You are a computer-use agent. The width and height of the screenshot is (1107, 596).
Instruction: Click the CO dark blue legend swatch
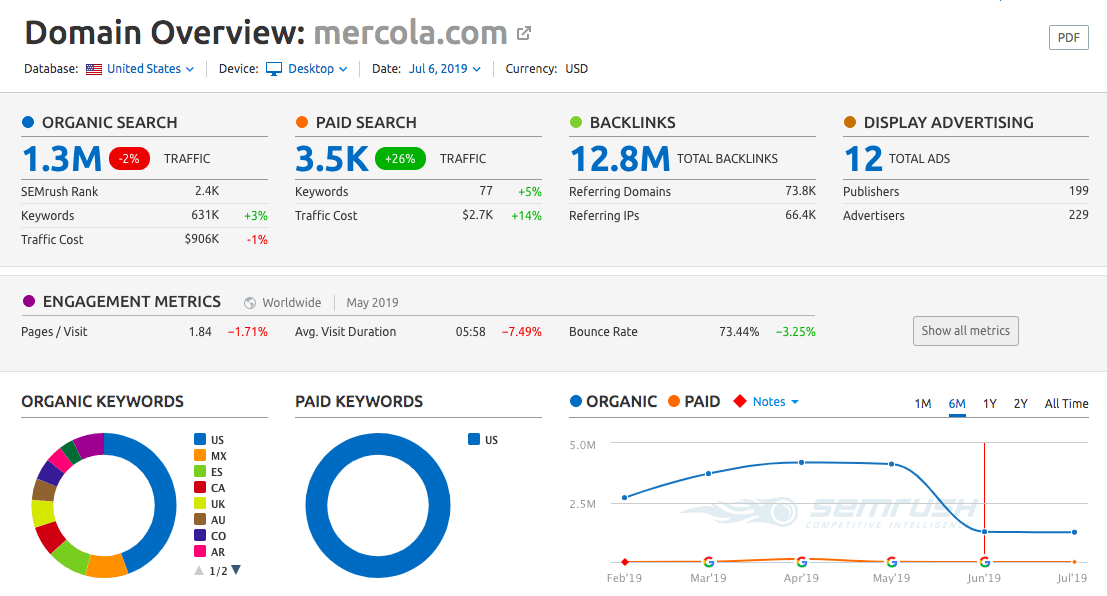[200, 535]
